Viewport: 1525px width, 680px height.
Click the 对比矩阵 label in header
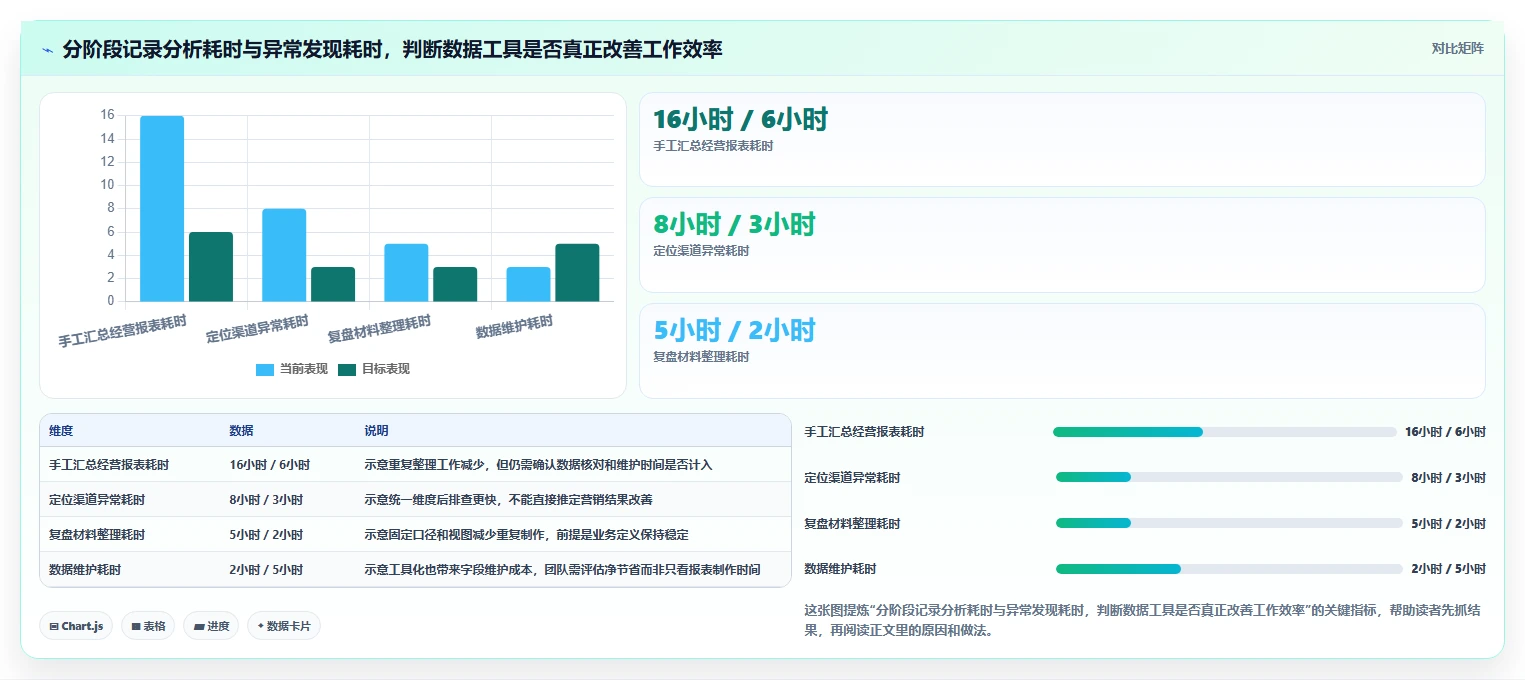point(1457,48)
